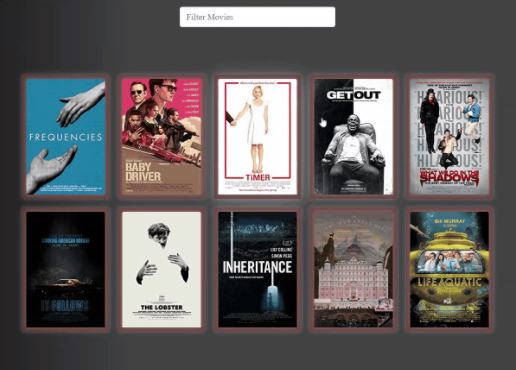Viewport: 516px width, 370px height.
Task: Open the Frequencies movie poster
Action: click(66, 137)
